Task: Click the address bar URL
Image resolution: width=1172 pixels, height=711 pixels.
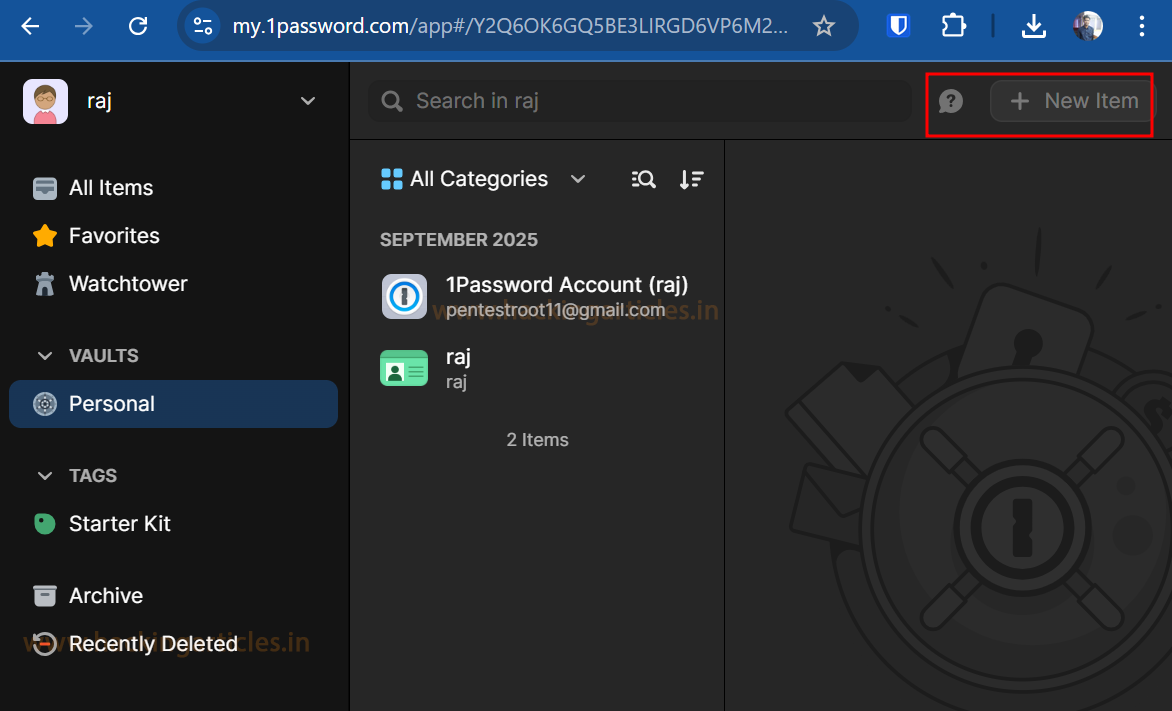Action: [x=510, y=26]
